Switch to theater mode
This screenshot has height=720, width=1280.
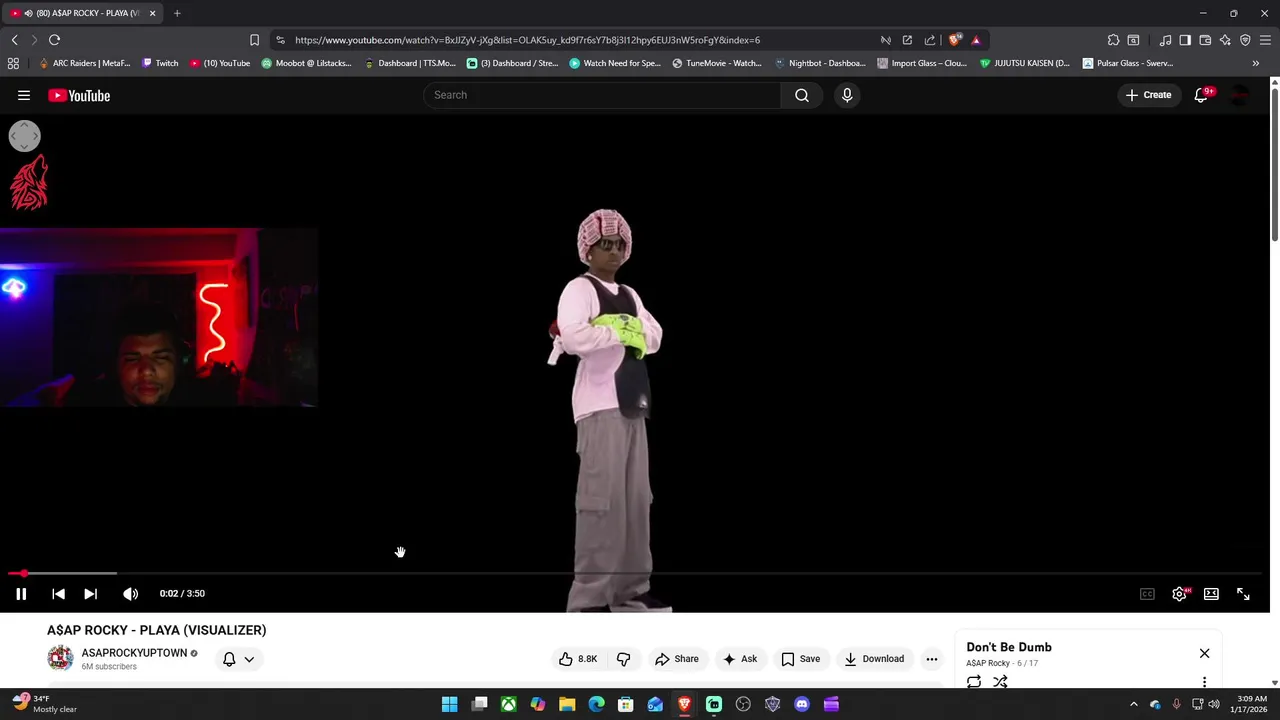[1211, 594]
